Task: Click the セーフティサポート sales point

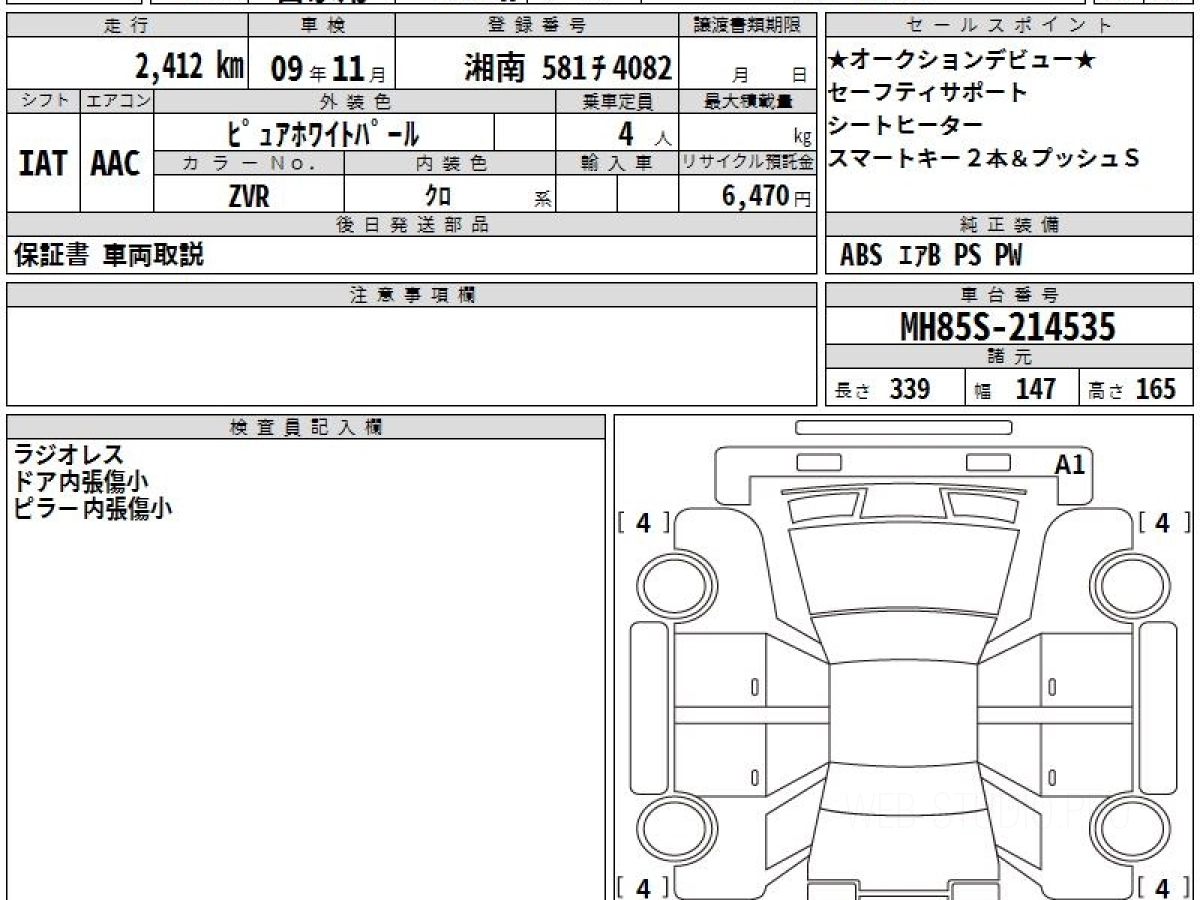Action: click(x=928, y=93)
